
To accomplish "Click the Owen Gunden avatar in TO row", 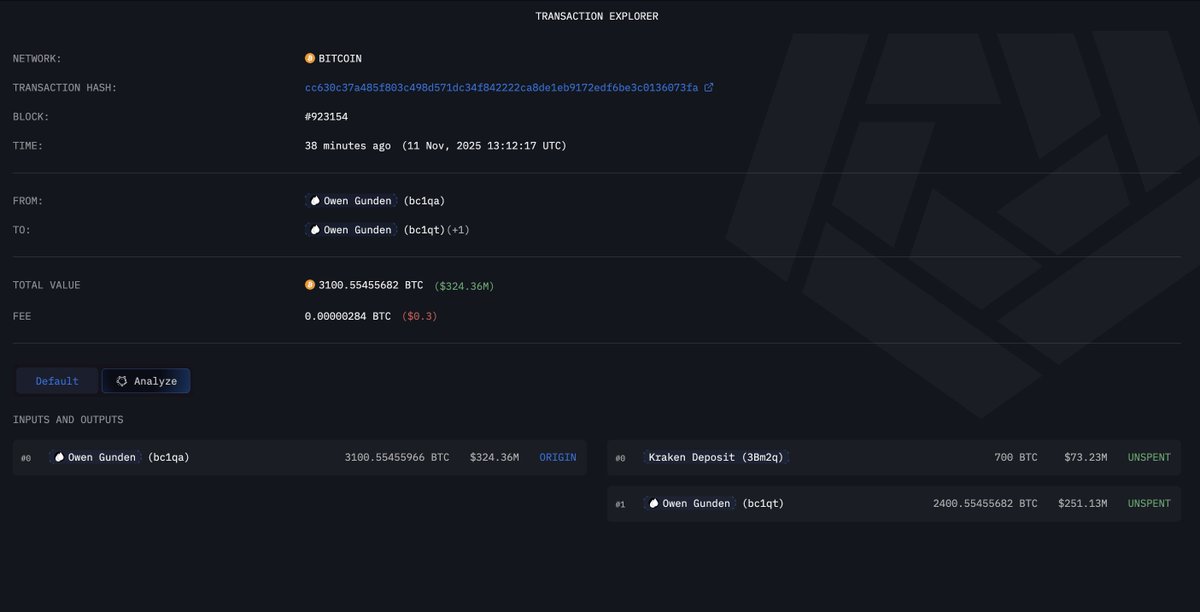I will coord(314,229).
